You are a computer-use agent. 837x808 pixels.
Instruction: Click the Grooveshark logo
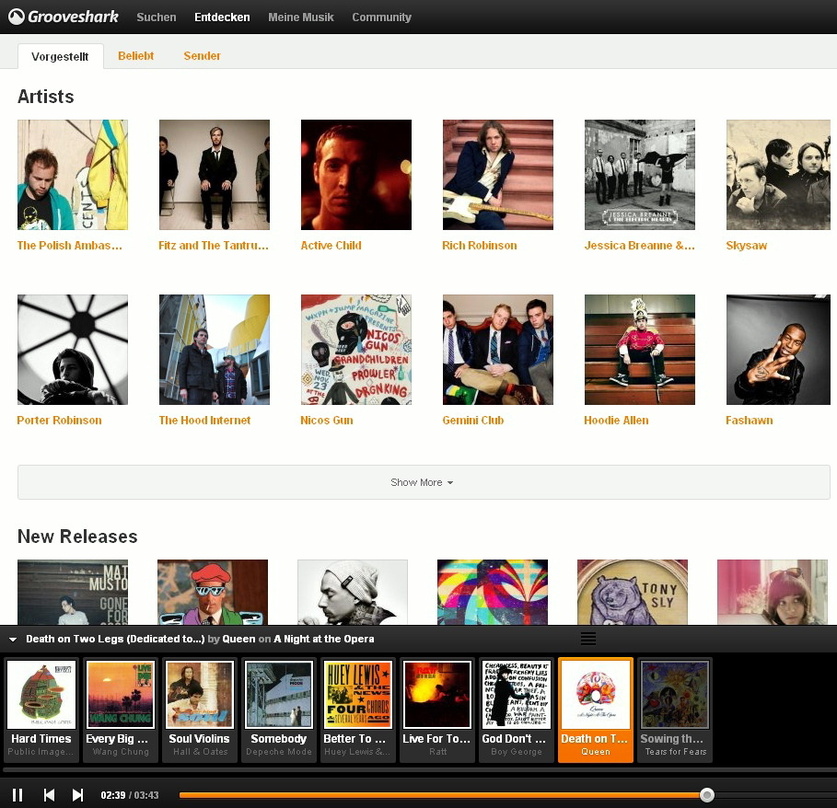click(63, 17)
